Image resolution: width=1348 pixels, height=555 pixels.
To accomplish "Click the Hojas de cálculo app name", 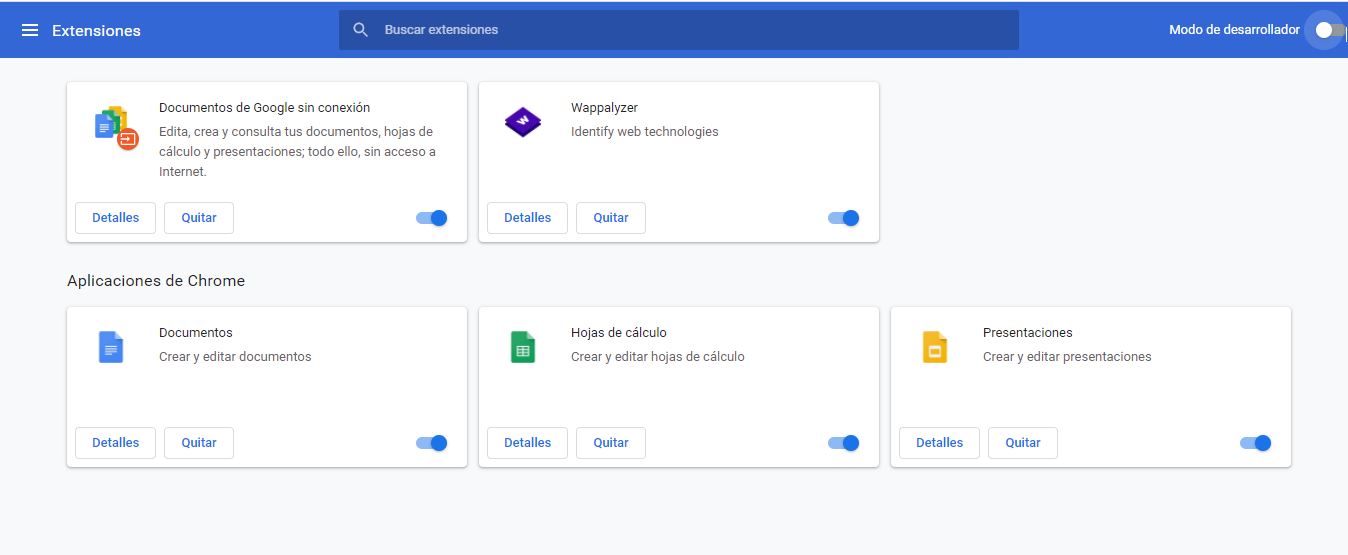I will tap(619, 332).
